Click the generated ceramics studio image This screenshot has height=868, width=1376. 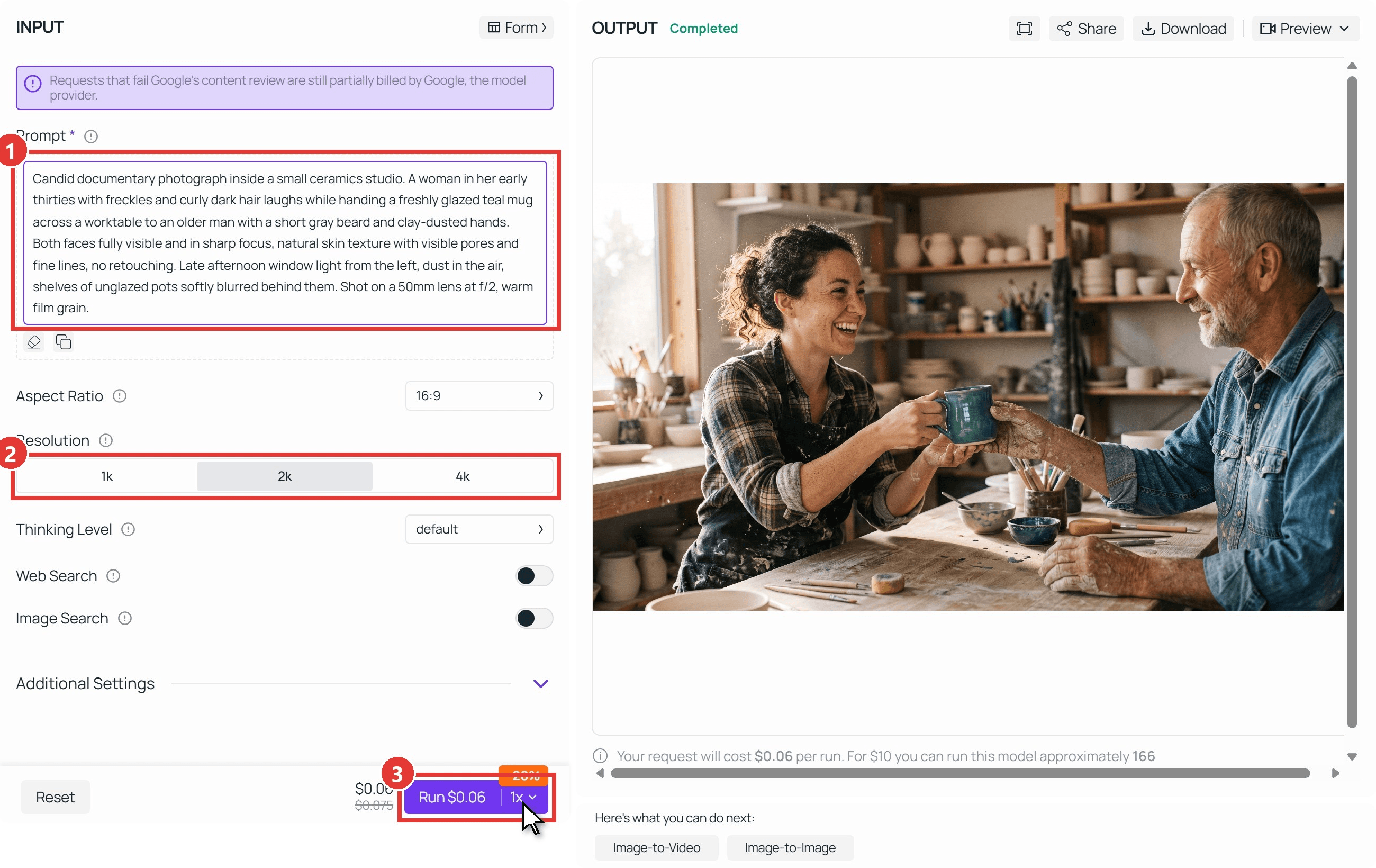968,397
